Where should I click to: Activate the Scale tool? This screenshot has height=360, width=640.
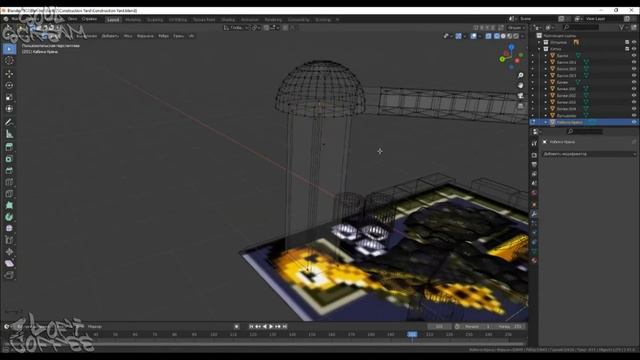pos(9,97)
